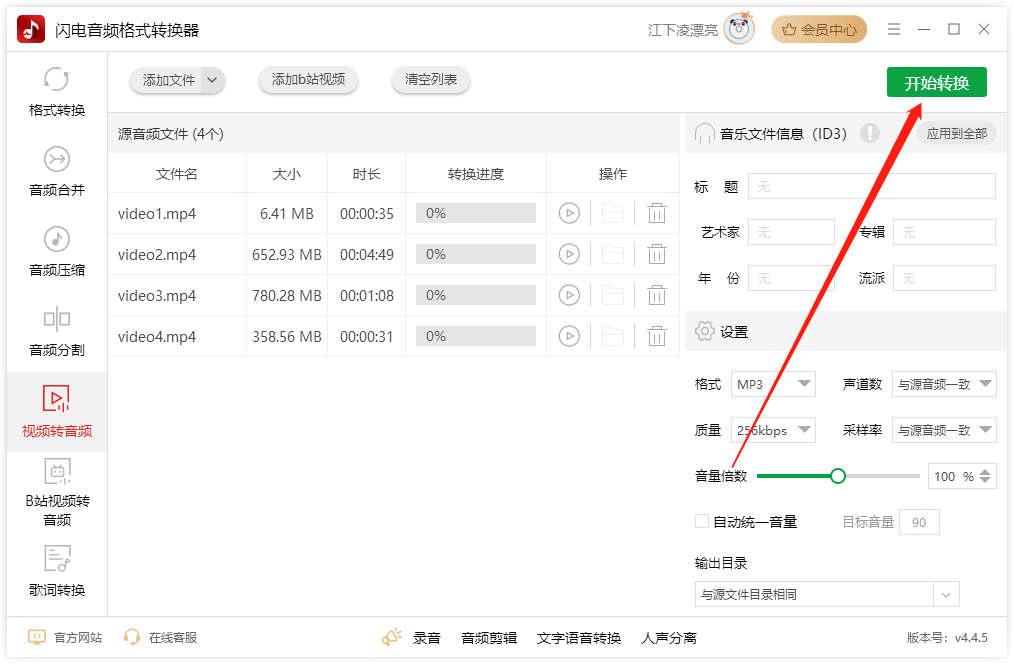This screenshot has width=1014, height=664.
Task: Open the 格式转换 format conversion tool
Action: pyautogui.click(x=57, y=91)
